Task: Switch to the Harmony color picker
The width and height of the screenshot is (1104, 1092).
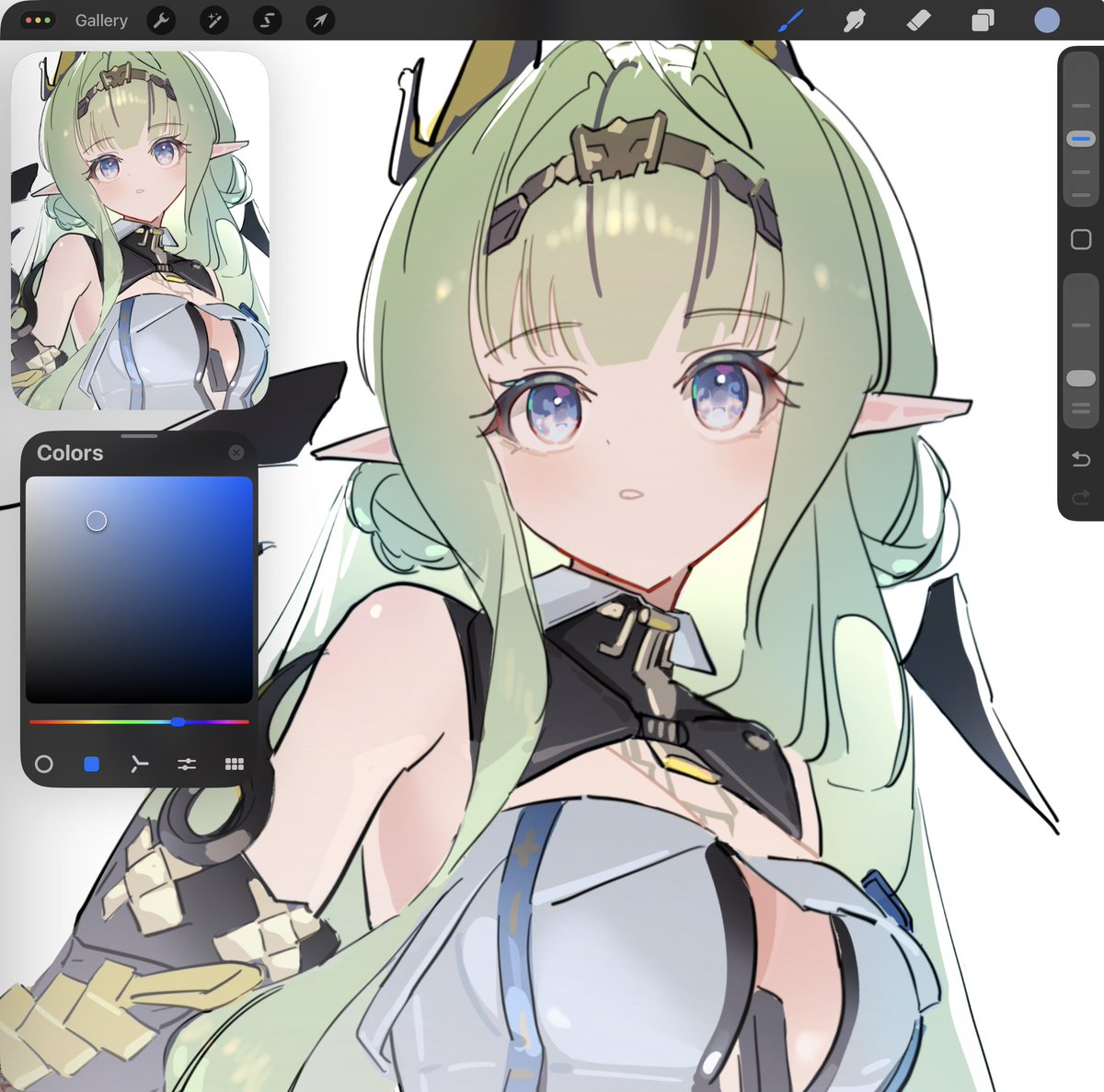Action: click(x=139, y=764)
